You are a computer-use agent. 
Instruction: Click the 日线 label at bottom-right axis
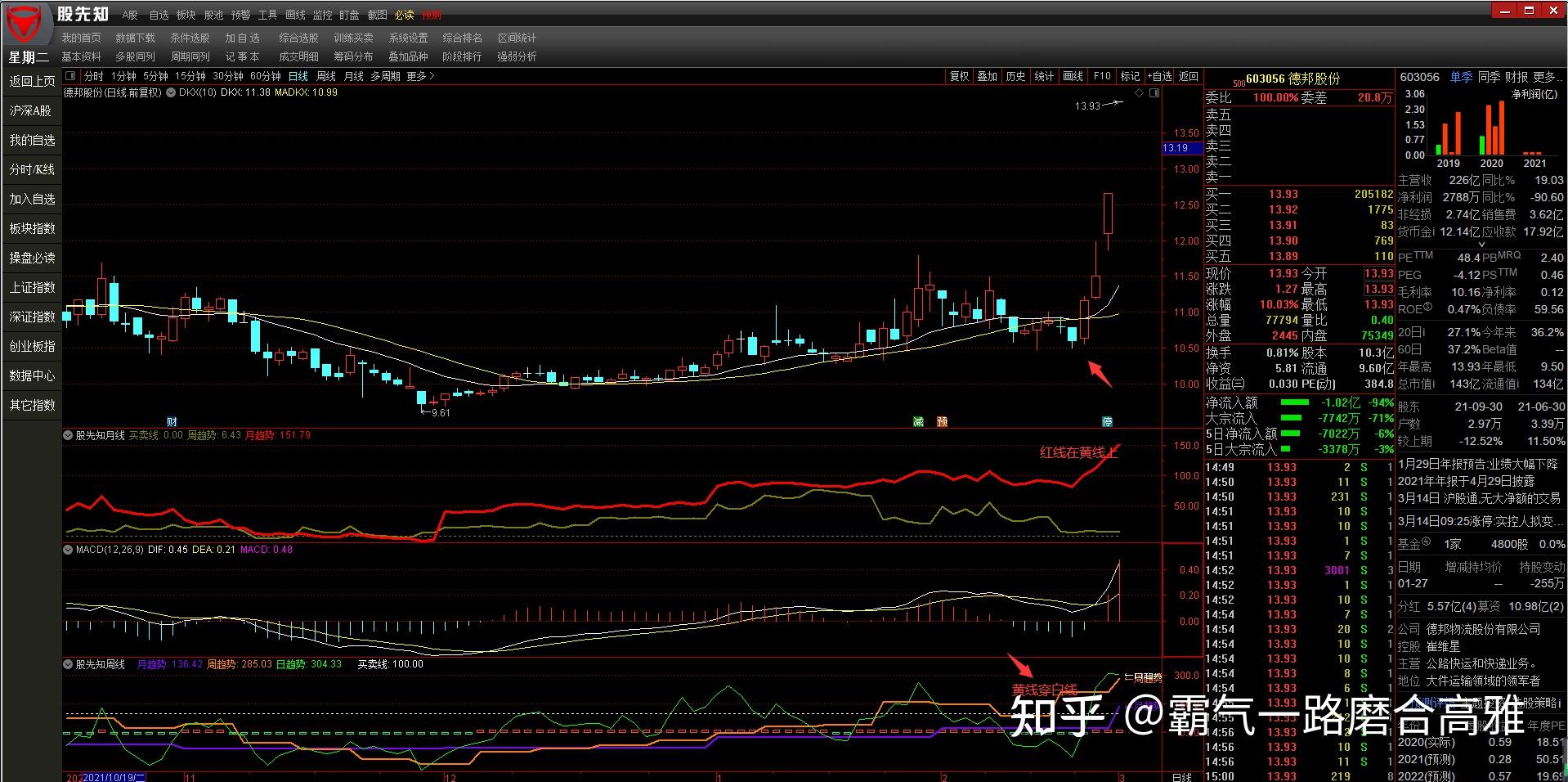[1182, 776]
